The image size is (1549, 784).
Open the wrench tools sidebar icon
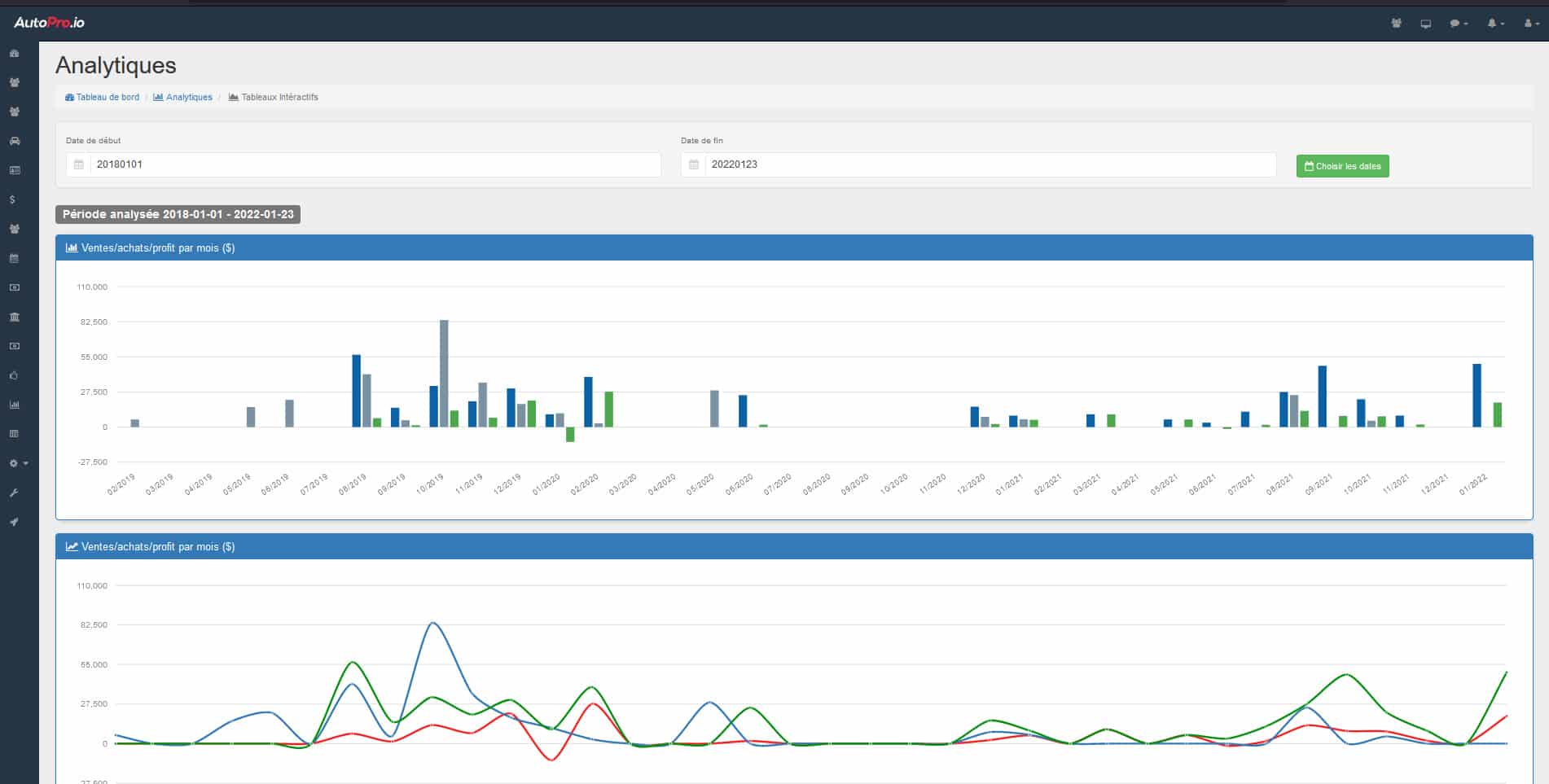click(x=14, y=493)
